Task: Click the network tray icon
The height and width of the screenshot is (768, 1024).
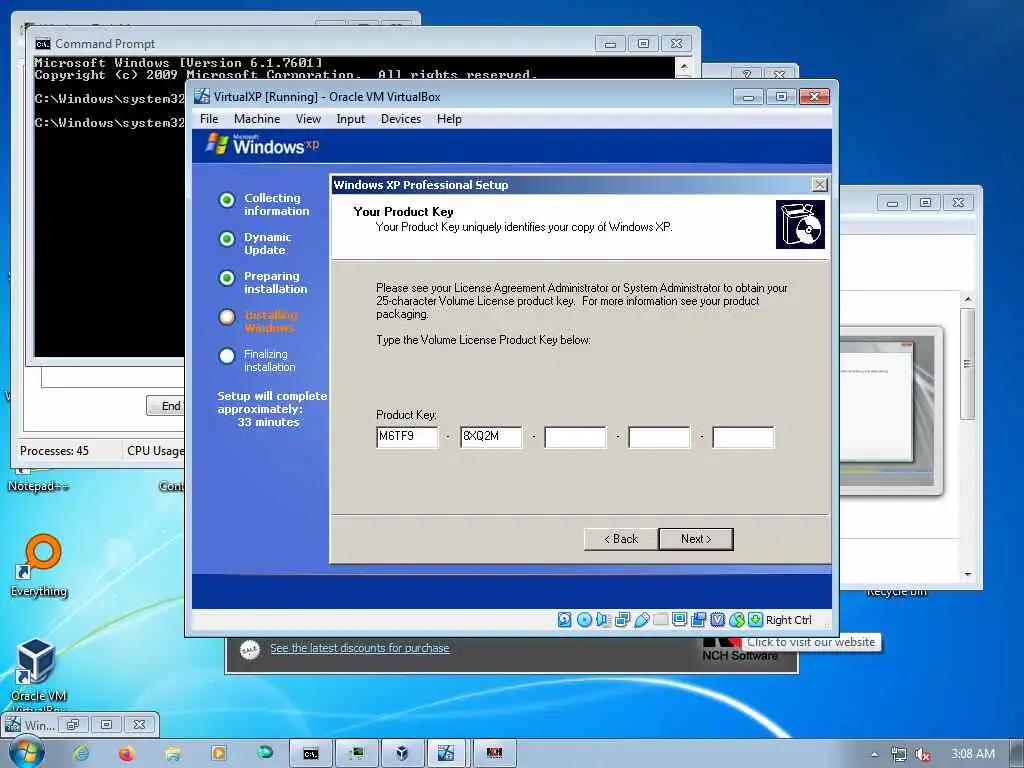Action: 899,754
